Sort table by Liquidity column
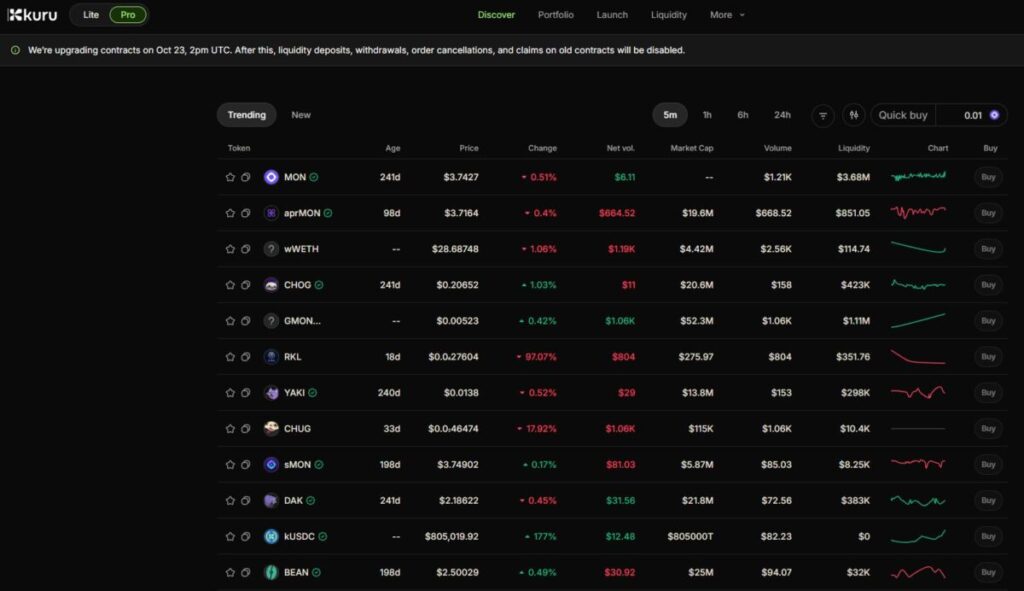The image size is (1024, 591). (x=853, y=148)
